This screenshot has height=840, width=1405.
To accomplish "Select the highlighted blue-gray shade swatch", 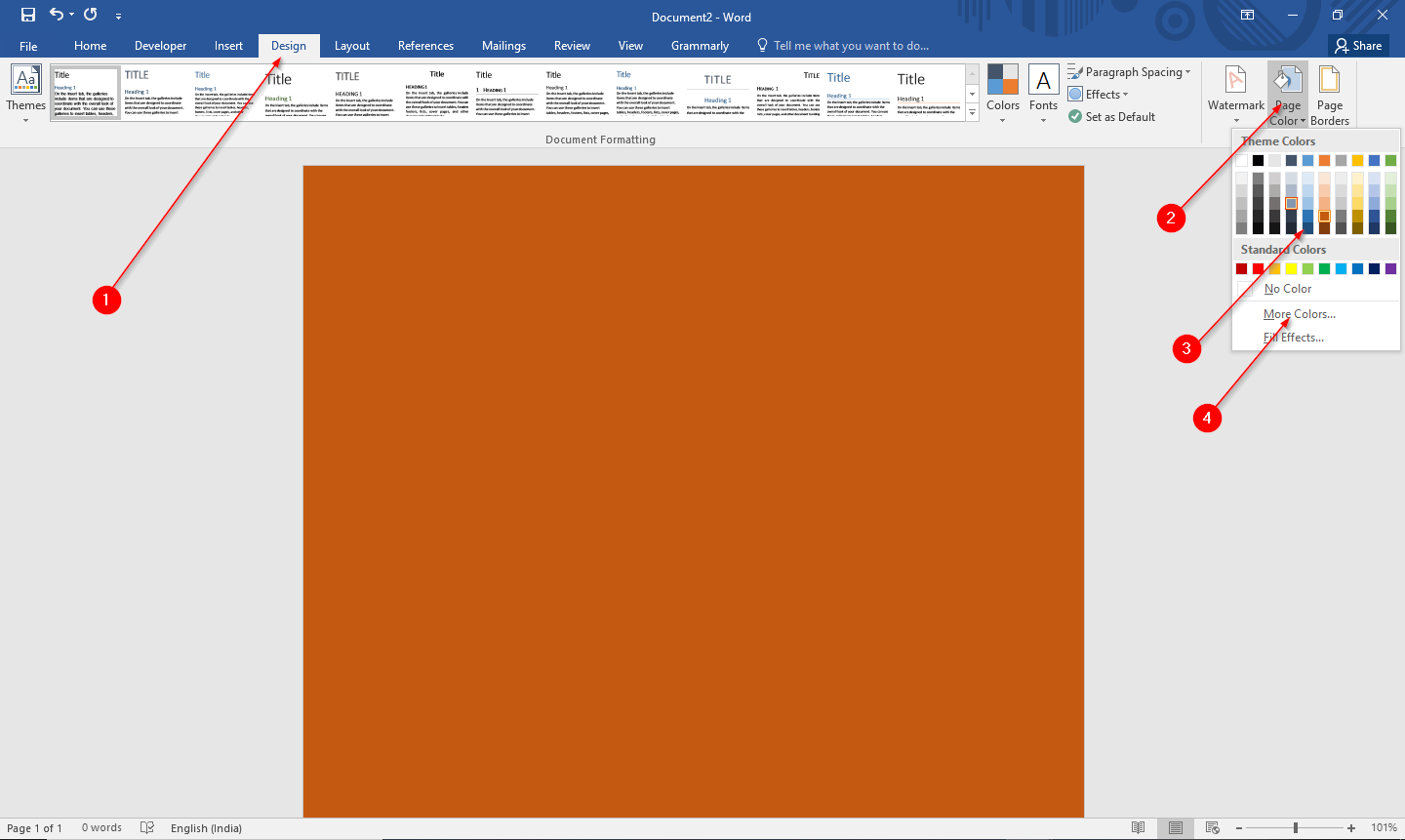I will pos(1291,203).
